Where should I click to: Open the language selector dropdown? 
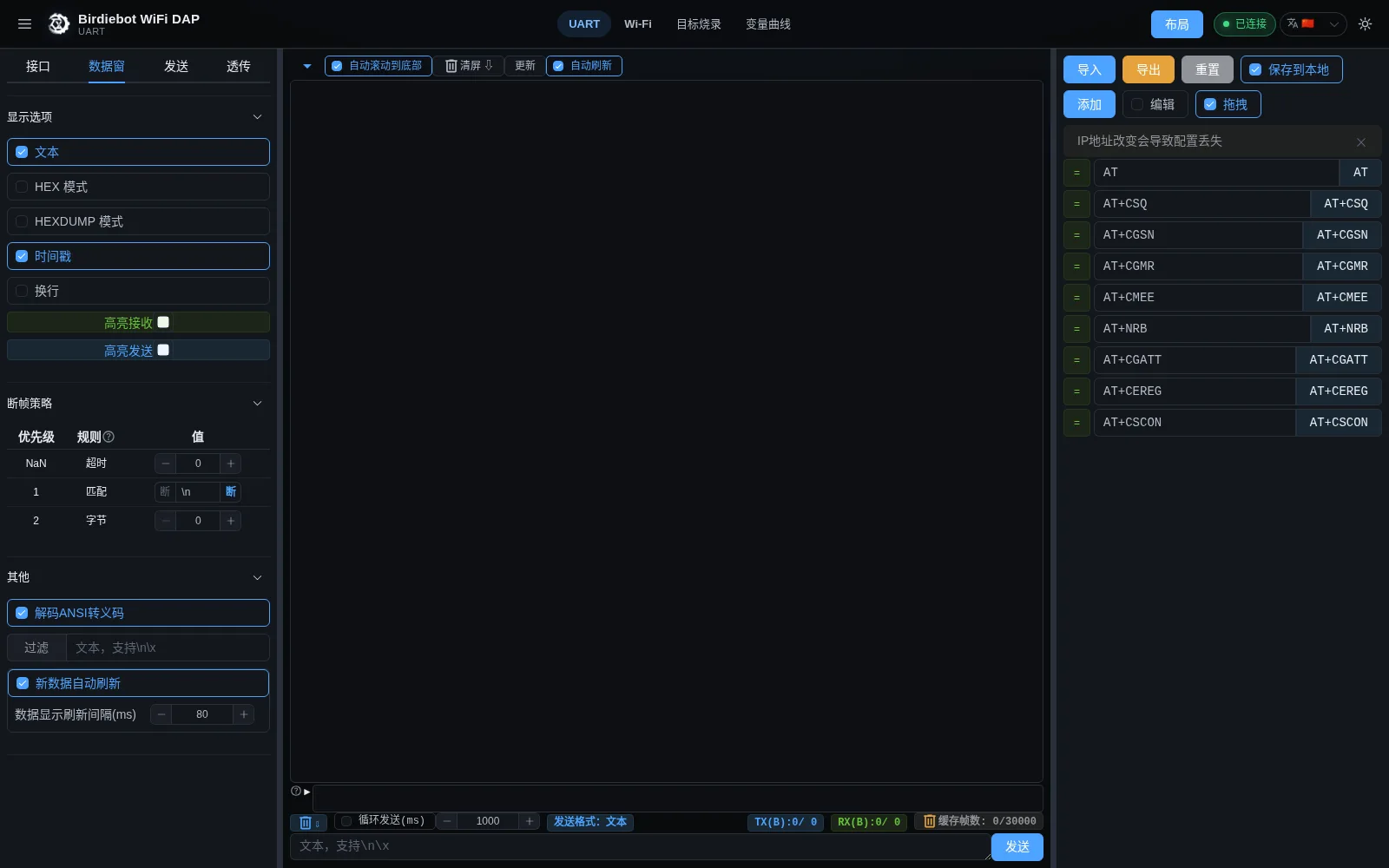point(1313,24)
